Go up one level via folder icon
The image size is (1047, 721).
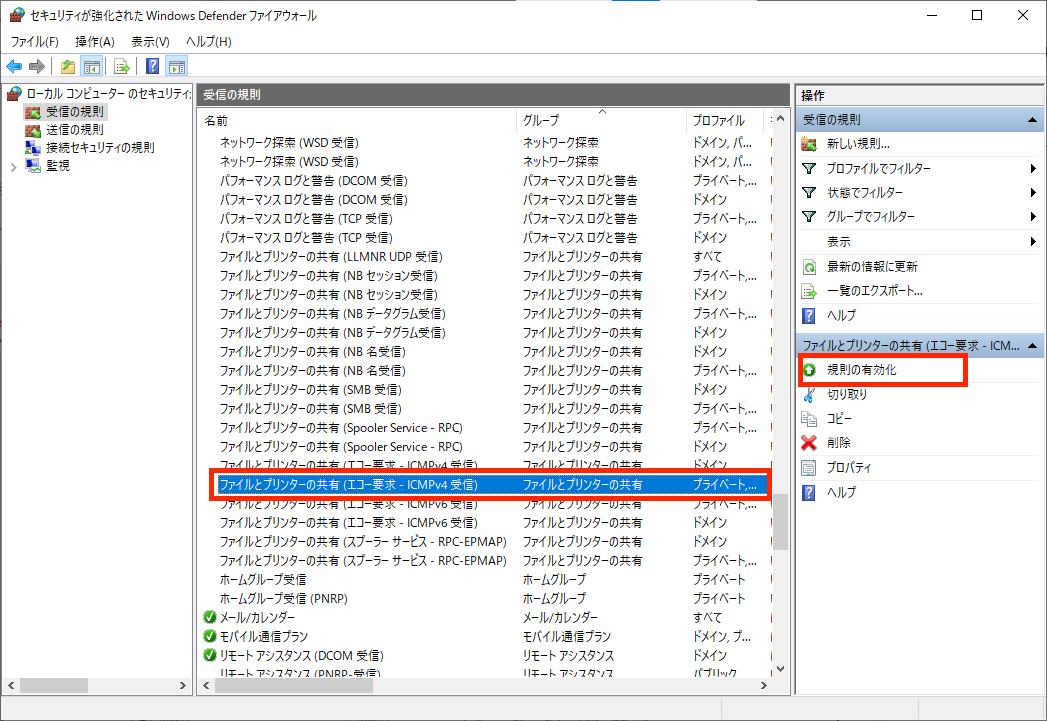[x=67, y=66]
